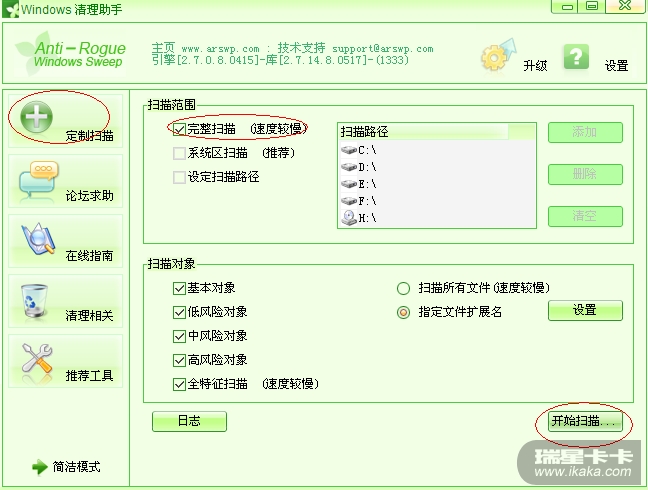Maximize the Windows 清理助手 window
The width and height of the screenshot is (648, 490).
[x=592, y=6]
